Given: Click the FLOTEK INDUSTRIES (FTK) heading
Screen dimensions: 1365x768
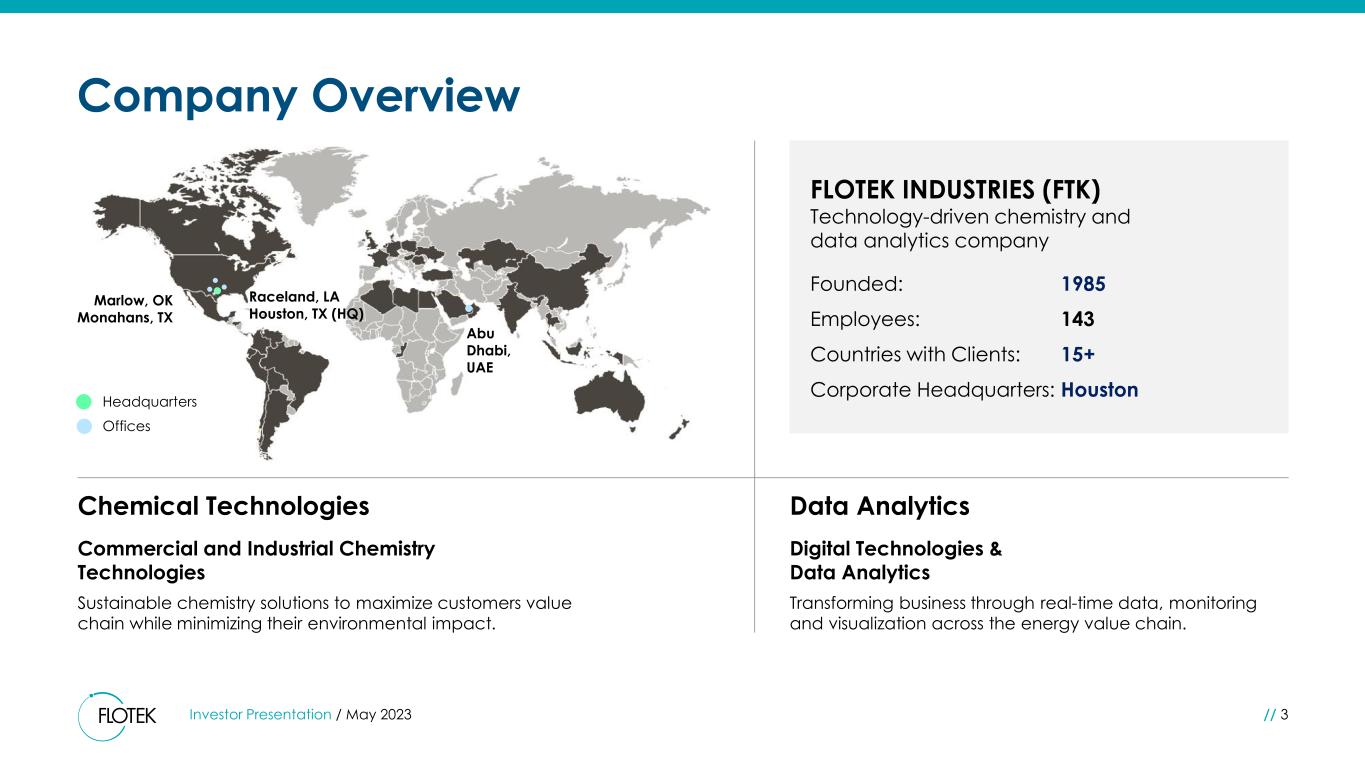Looking at the screenshot, I should [x=955, y=189].
